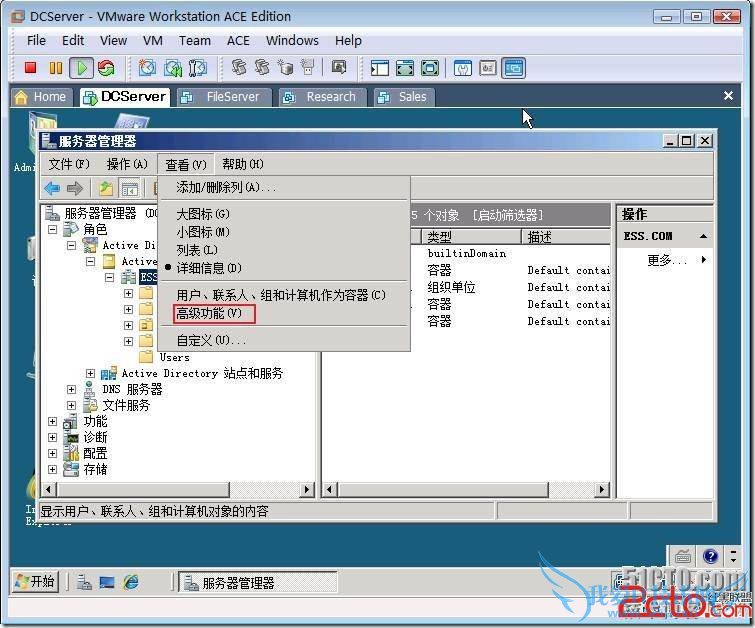Click the VMware Power On green play icon

81,67
